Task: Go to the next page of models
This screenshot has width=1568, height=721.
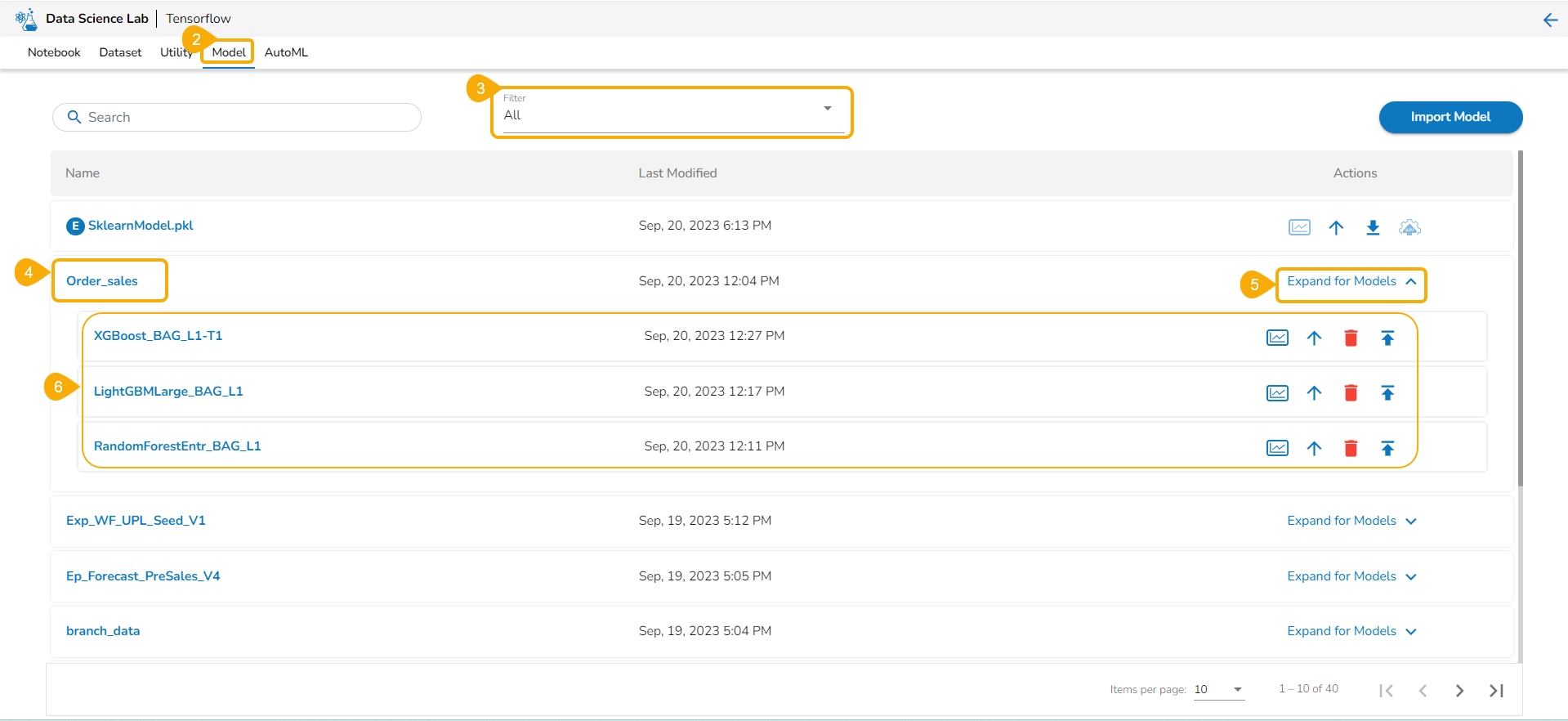Action: click(x=1459, y=691)
